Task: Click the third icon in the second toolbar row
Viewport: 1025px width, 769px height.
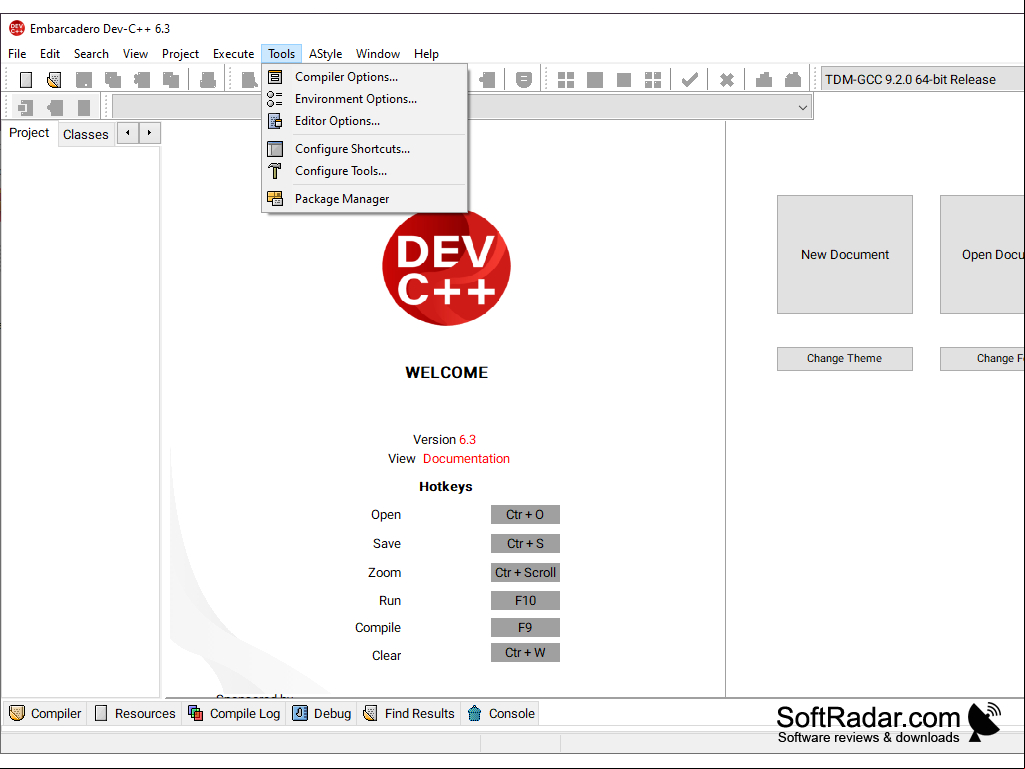Action: (84, 107)
